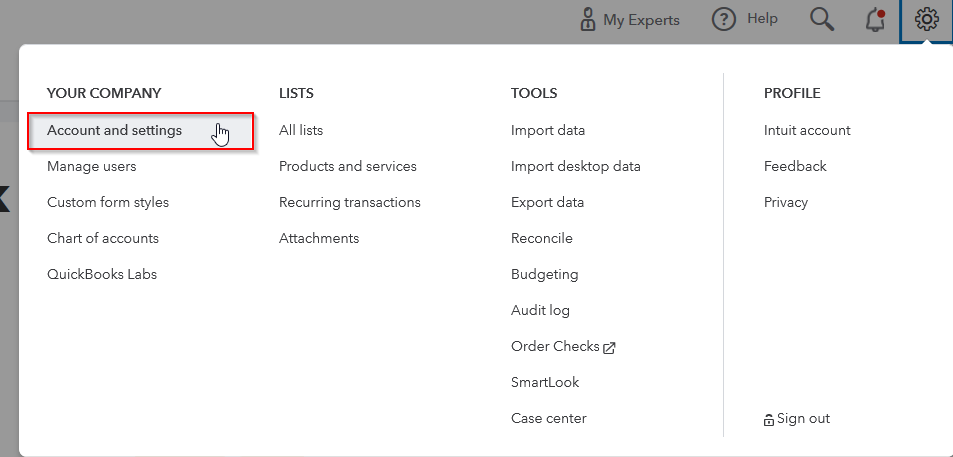The width and height of the screenshot is (953, 457).
Task: Open the Settings gear icon
Action: tap(926, 20)
